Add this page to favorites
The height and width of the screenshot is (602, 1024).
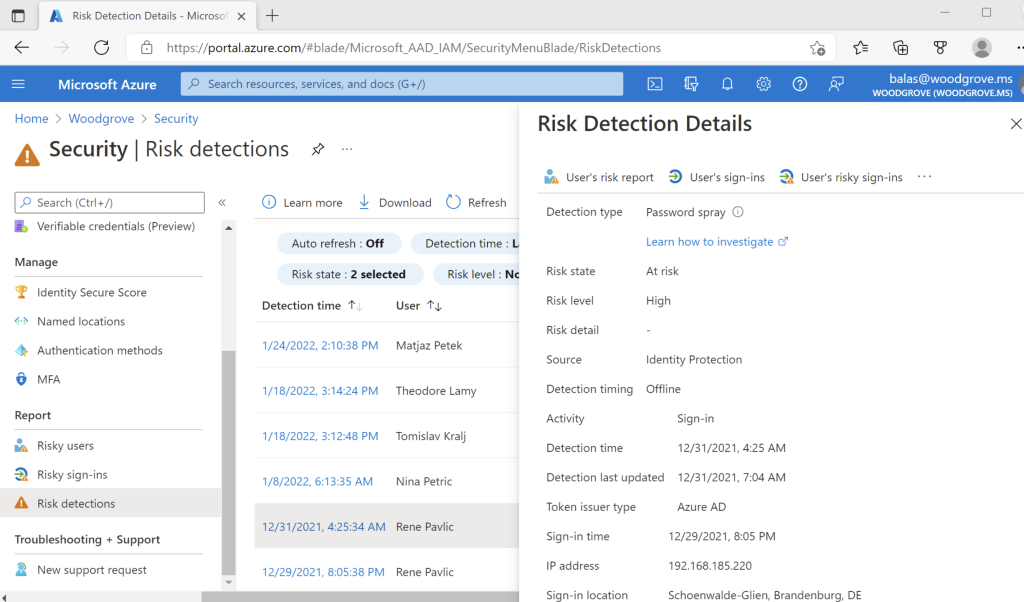[x=817, y=48]
